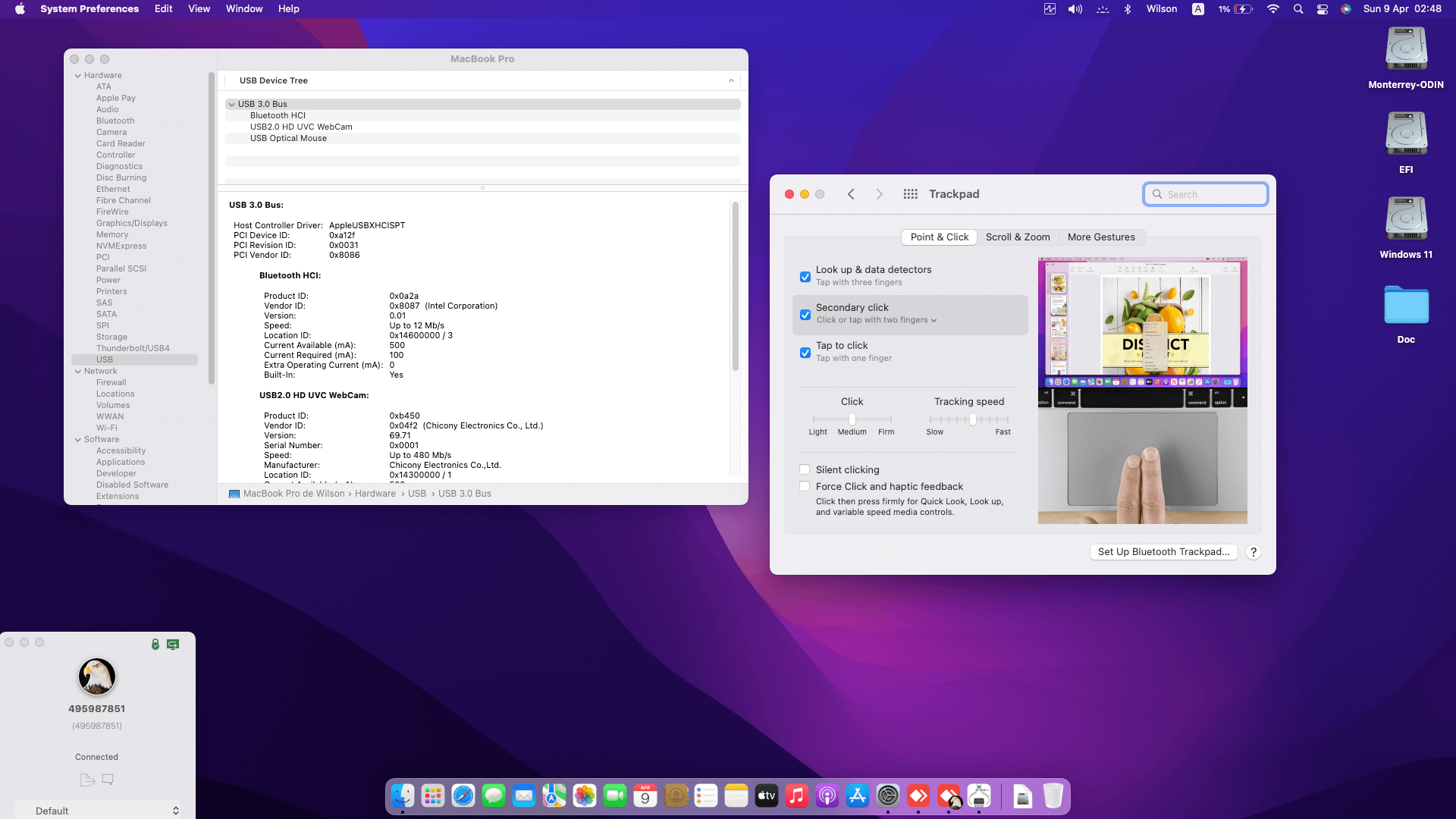
Task: Switch to the Scroll & Zoom tab
Action: point(1018,237)
